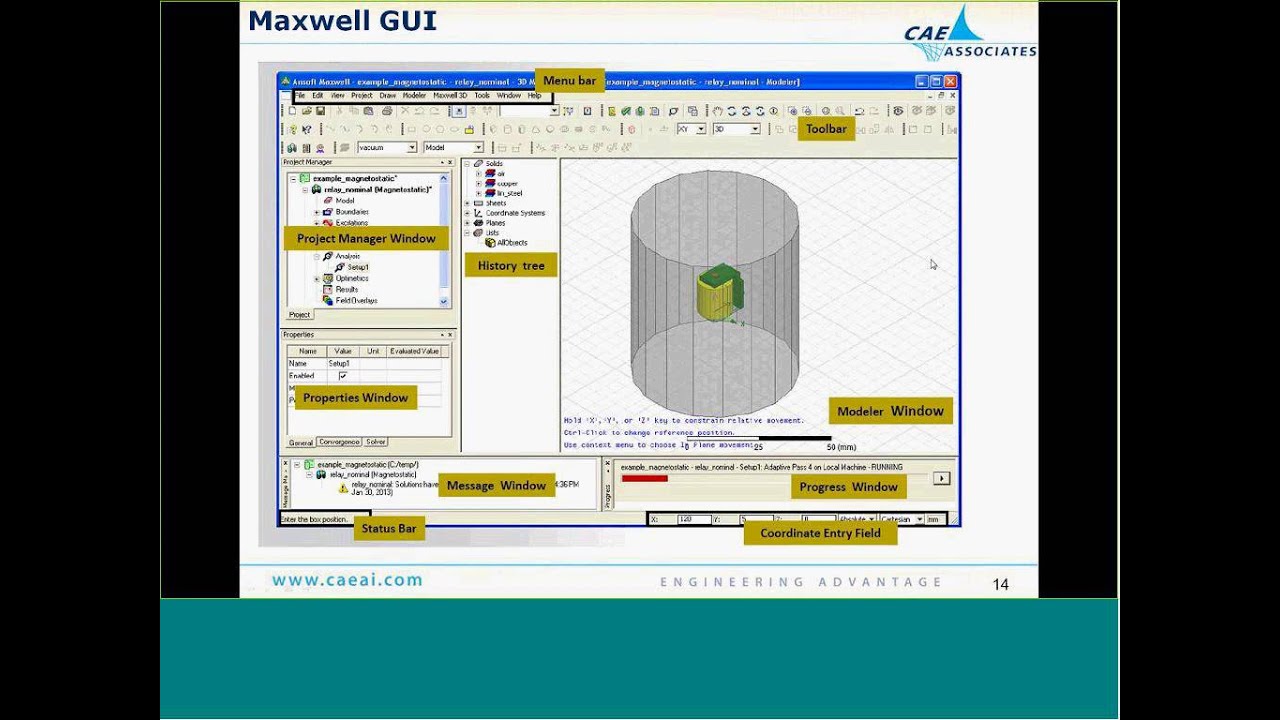Expand the Sheets node in history tree
The height and width of the screenshot is (720, 1280).
click(467, 203)
